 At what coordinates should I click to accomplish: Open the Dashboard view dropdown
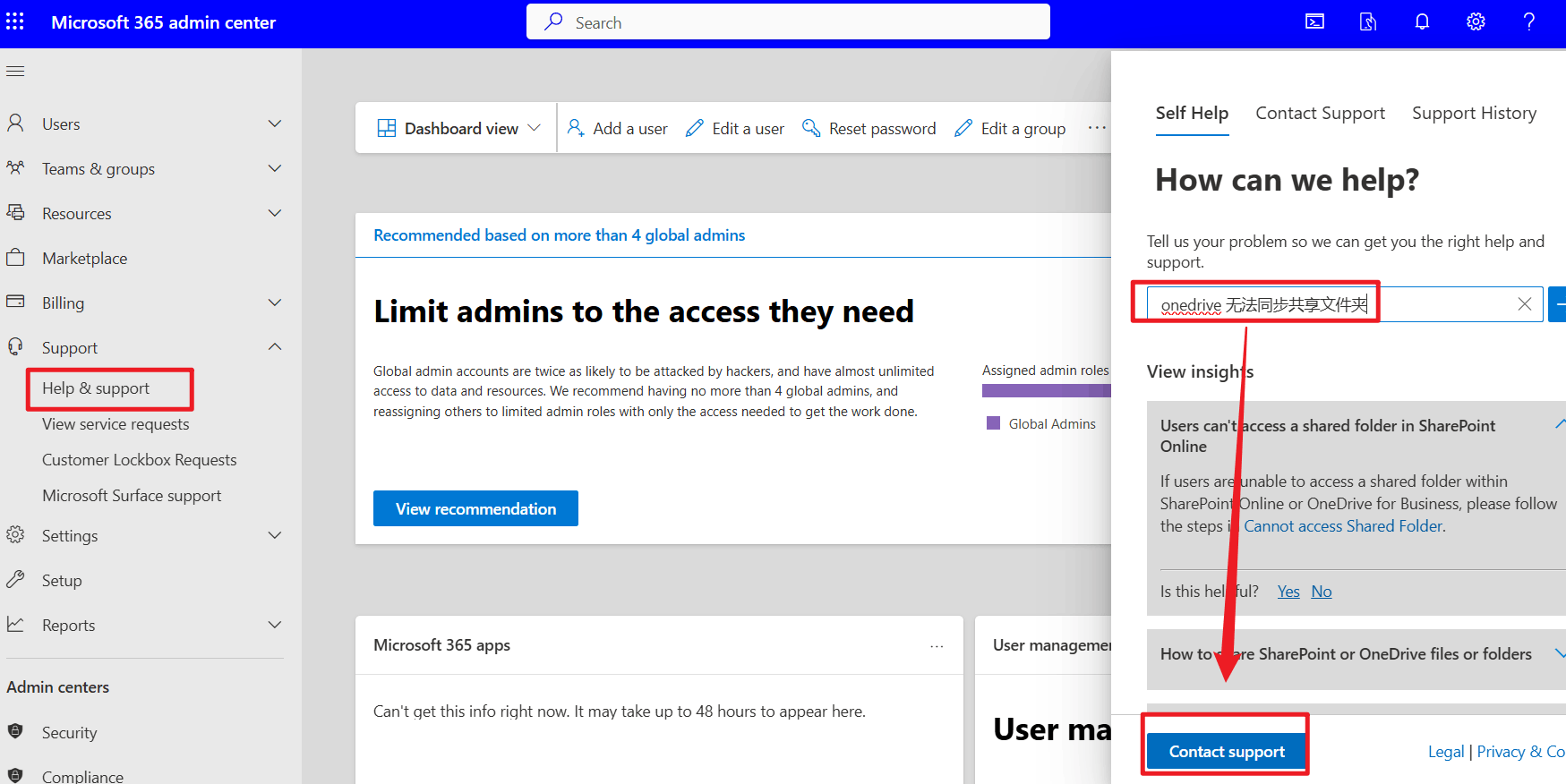pos(459,128)
